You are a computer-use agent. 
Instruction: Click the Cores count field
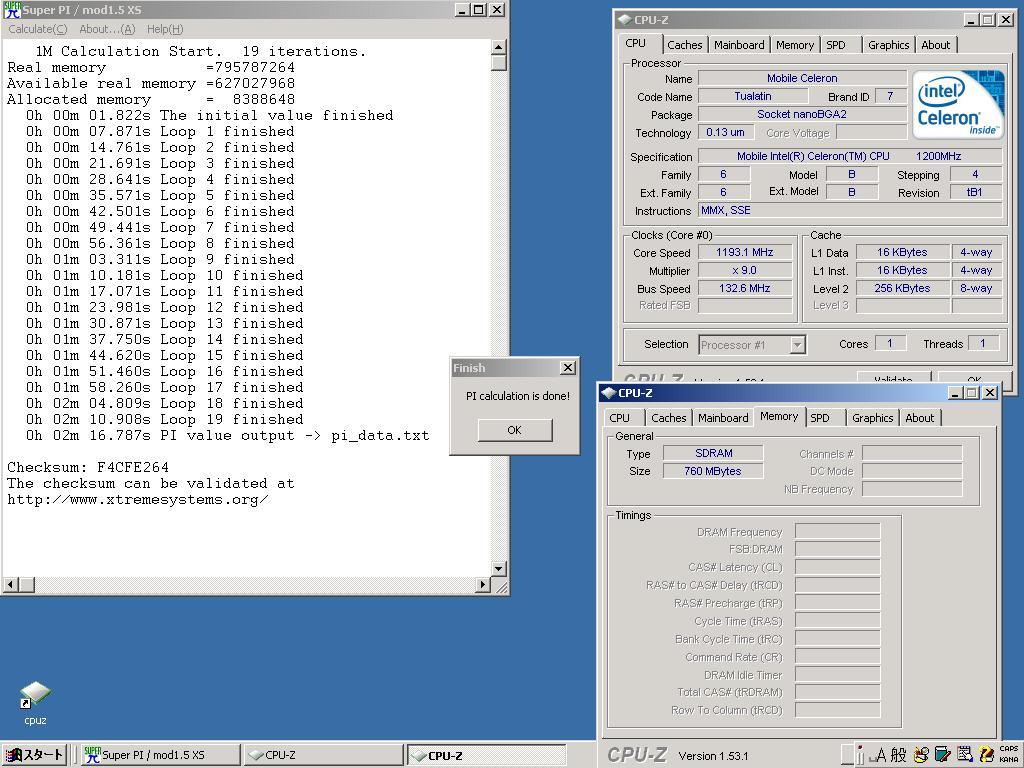click(889, 344)
